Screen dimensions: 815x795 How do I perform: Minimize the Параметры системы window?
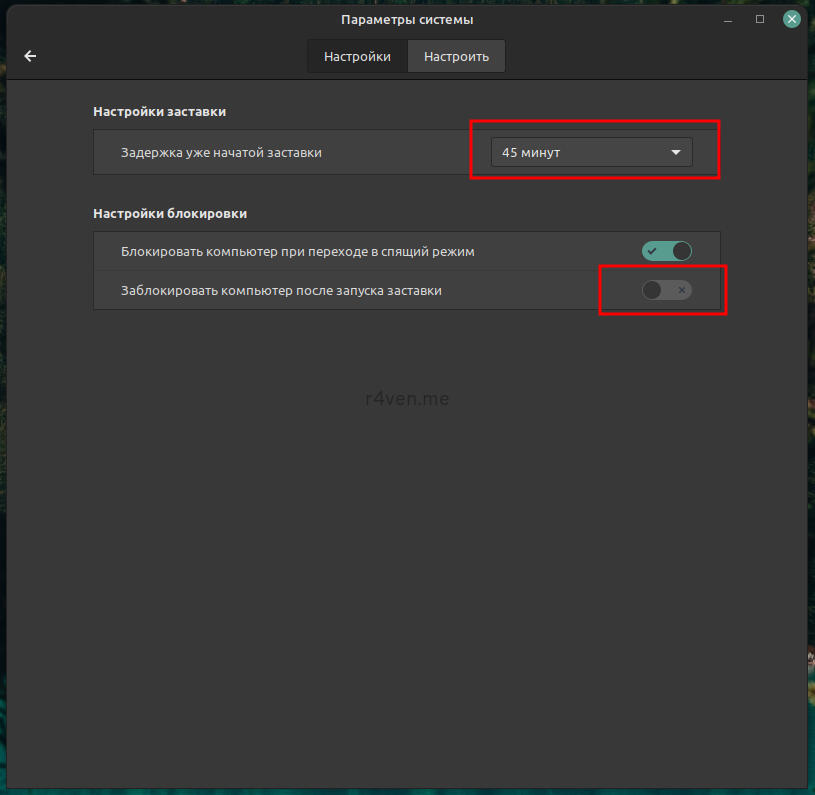point(728,19)
